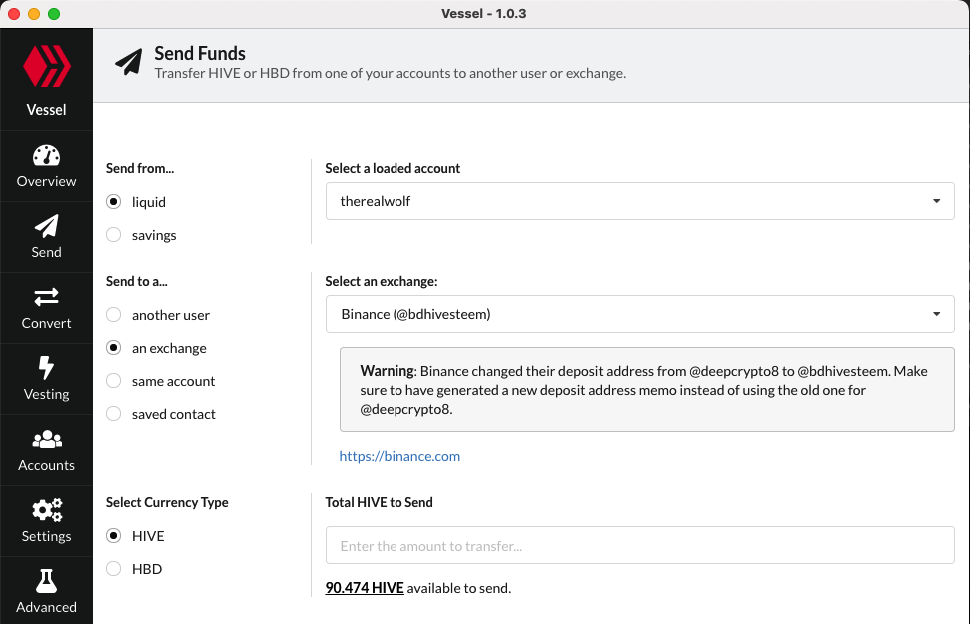Viewport: 970px width, 624px height.
Task: Click the Overview menu label
Action: point(46,181)
